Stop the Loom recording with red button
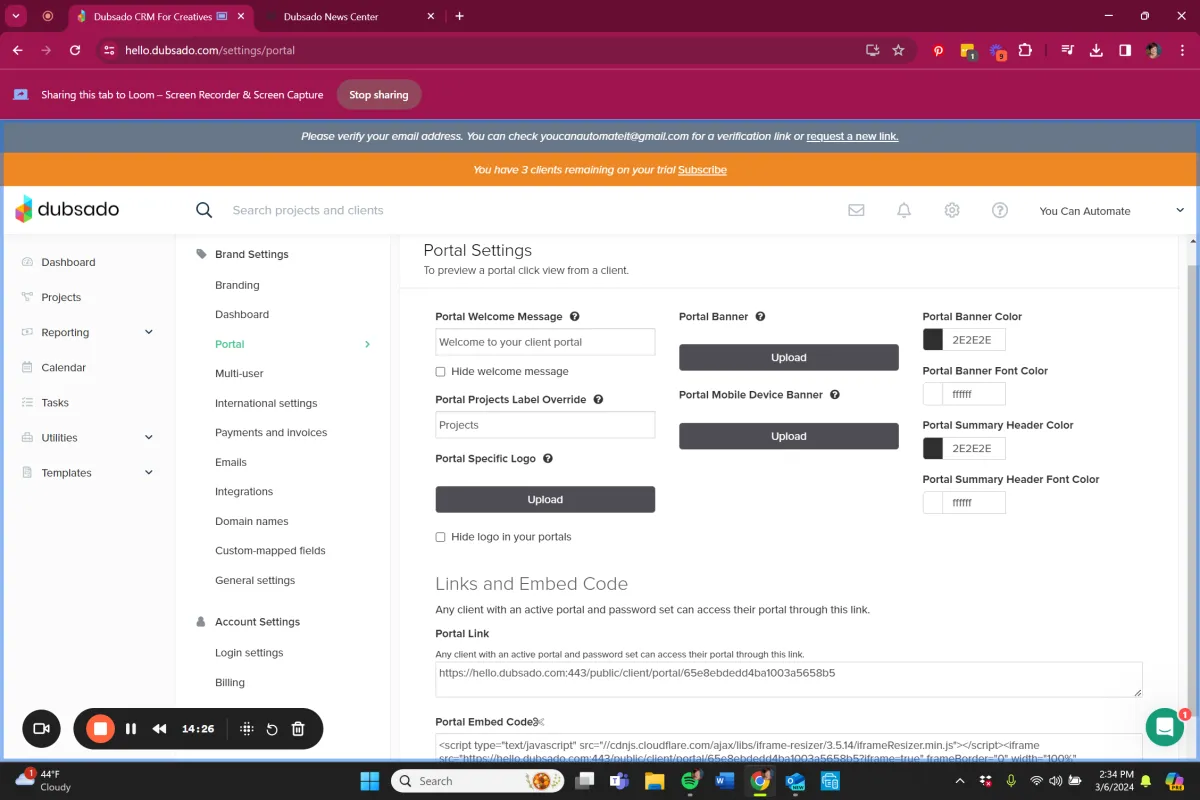This screenshot has width=1200, height=800. pos(100,729)
